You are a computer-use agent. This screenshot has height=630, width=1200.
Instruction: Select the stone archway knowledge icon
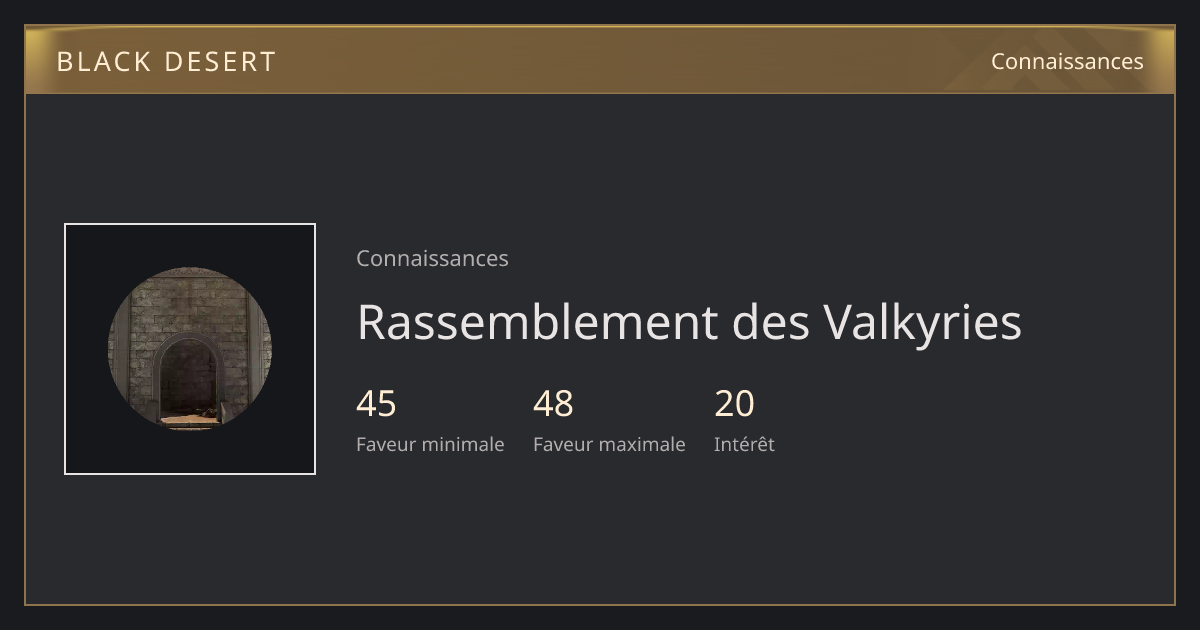click(190, 349)
